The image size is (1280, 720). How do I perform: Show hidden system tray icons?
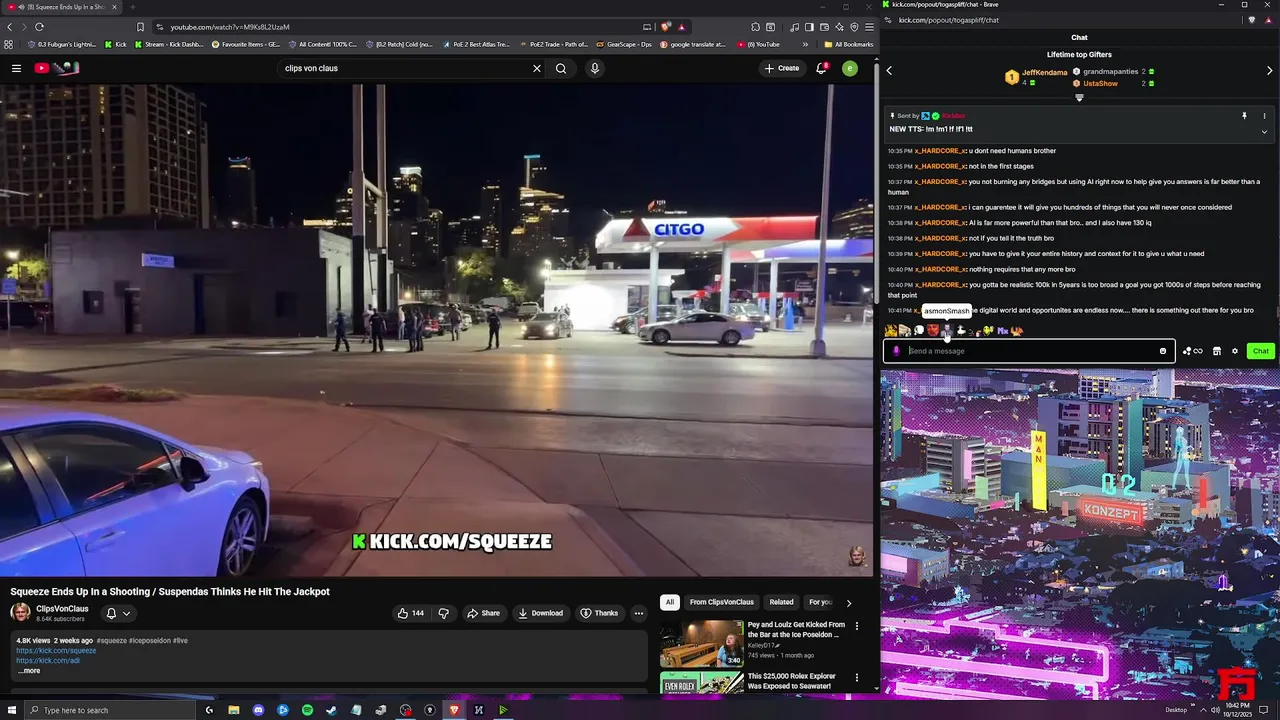pyautogui.click(x=1203, y=710)
